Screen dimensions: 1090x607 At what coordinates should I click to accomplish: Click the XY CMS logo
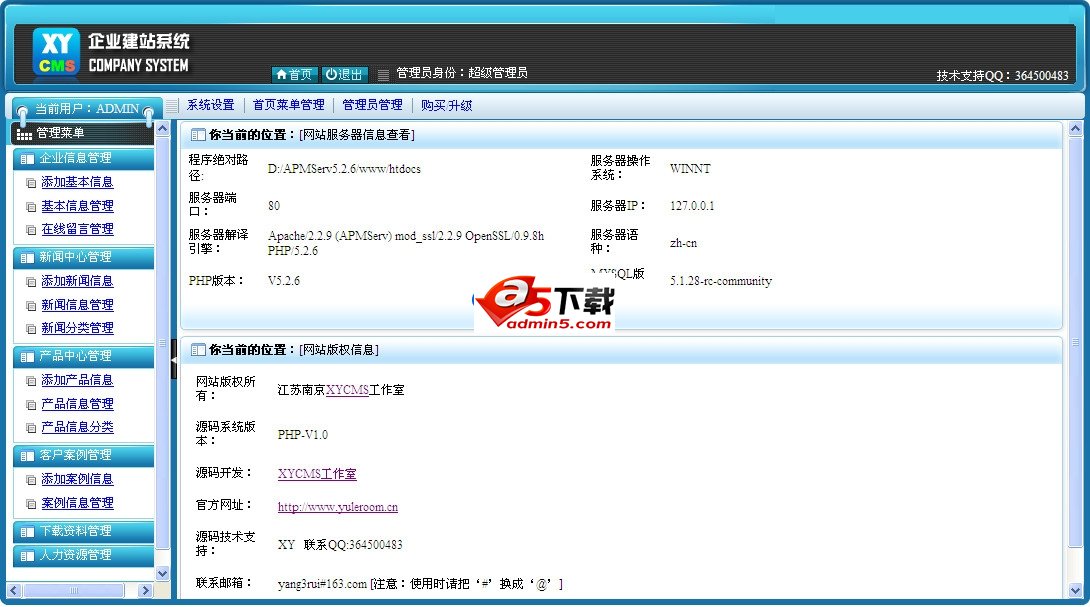(56, 52)
